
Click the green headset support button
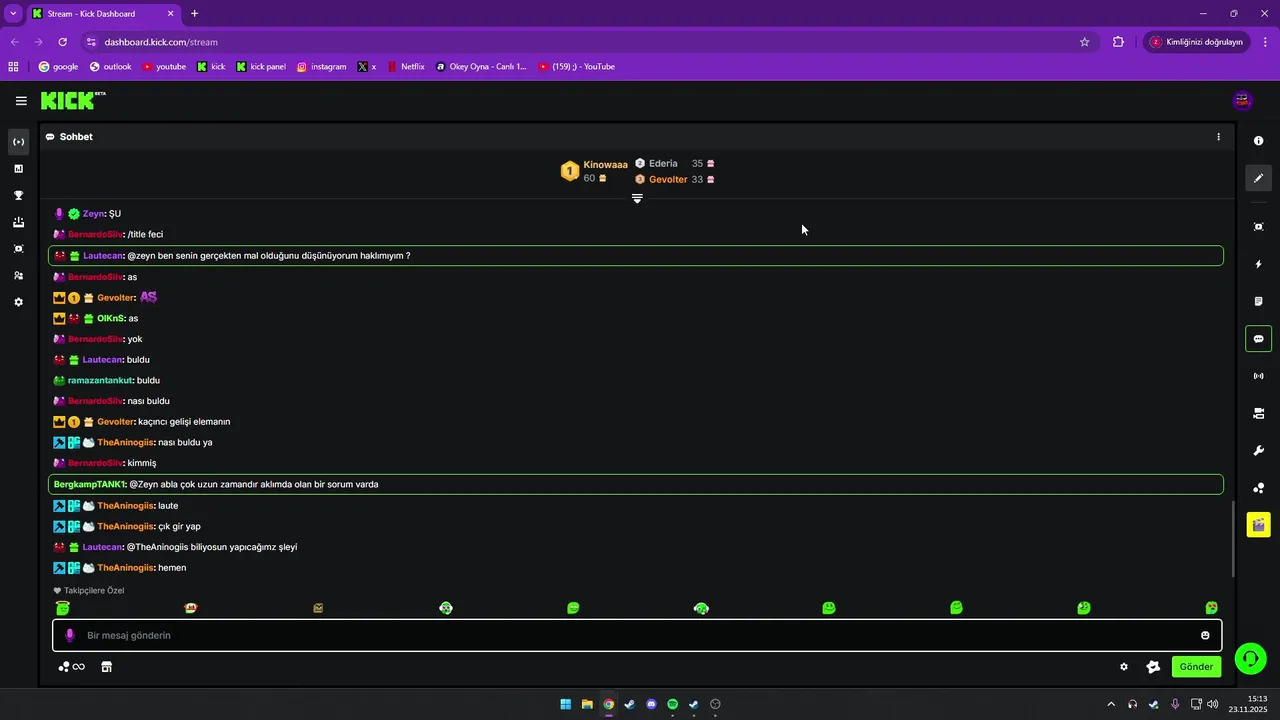(1250, 660)
